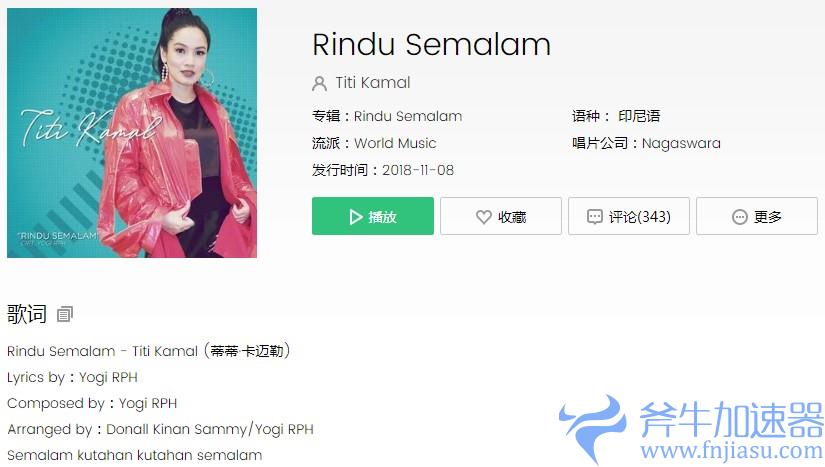Click the artist person icon

point(319,83)
